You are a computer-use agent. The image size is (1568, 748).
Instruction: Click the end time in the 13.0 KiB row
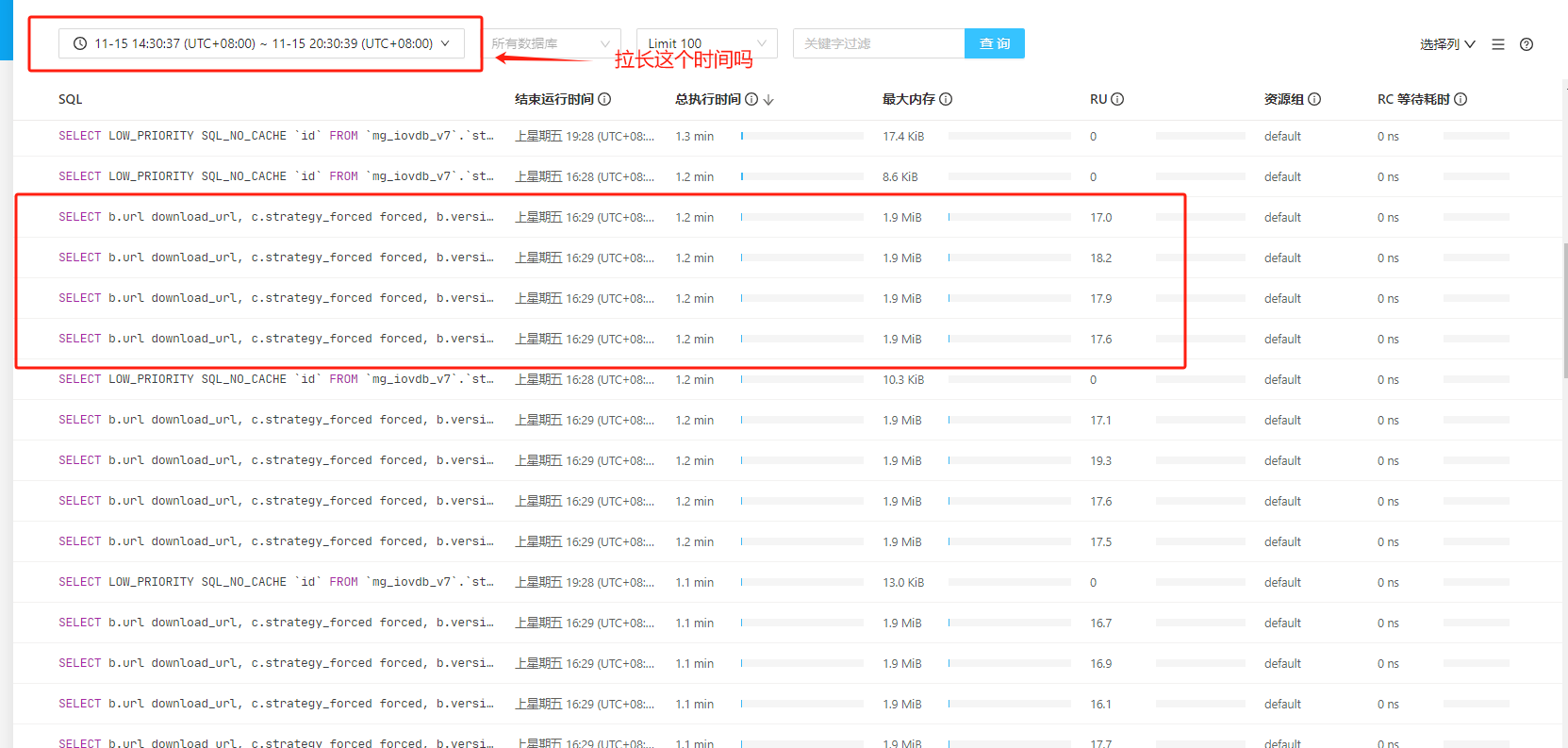[x=585, y=582]
